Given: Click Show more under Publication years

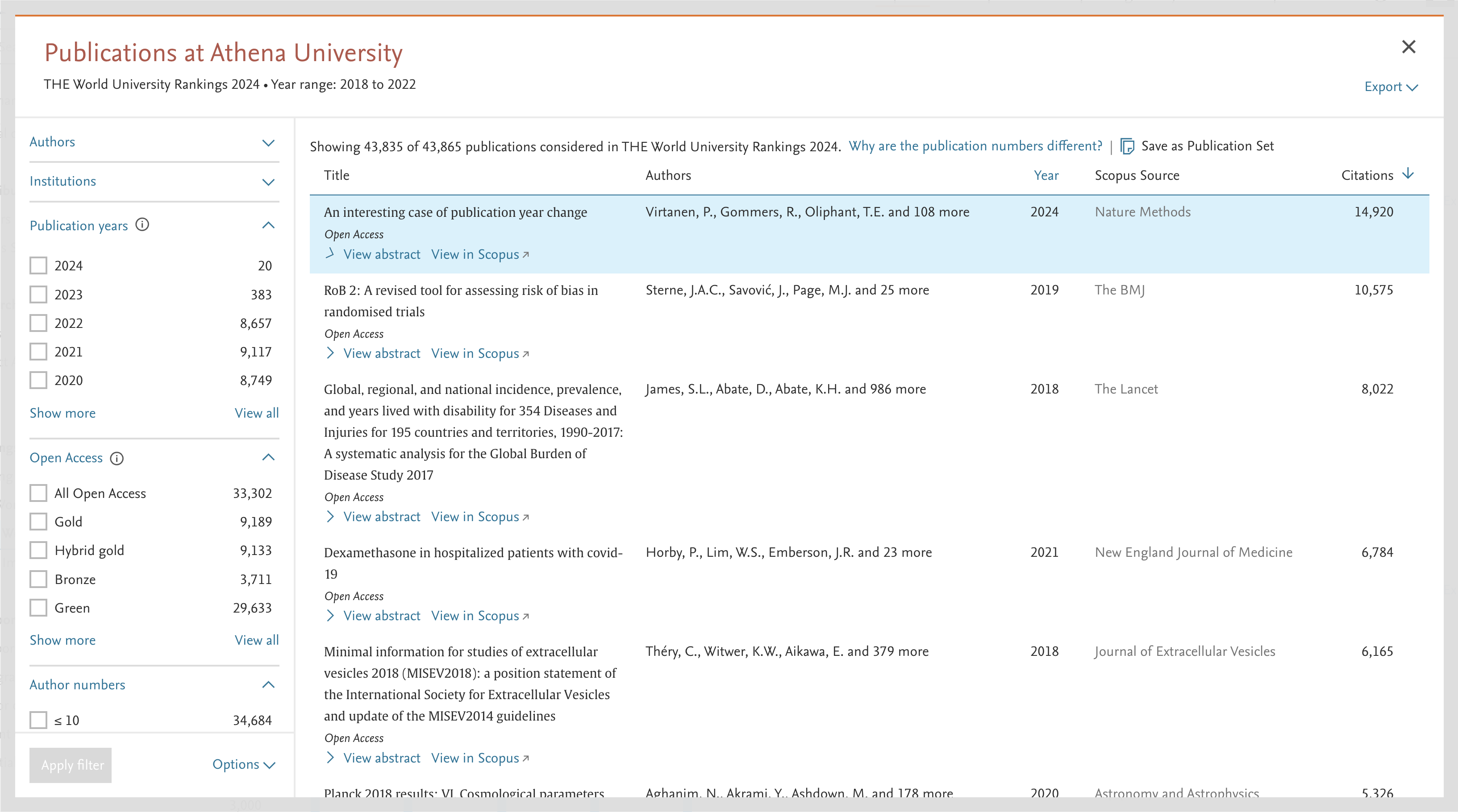Looking at the screenshot, I should pos(62,413).
